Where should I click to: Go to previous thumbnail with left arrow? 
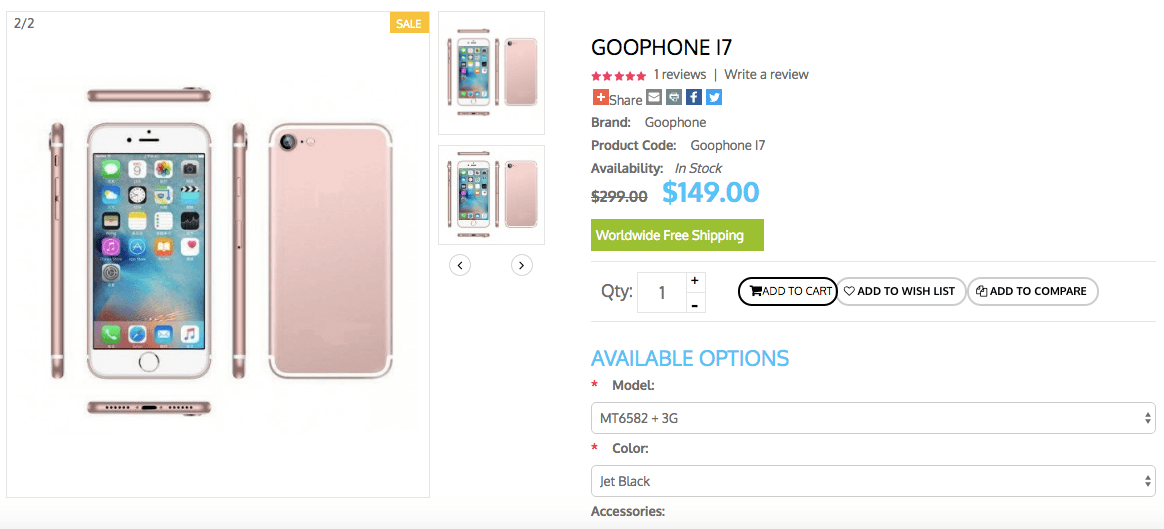[x=460, y=265]
